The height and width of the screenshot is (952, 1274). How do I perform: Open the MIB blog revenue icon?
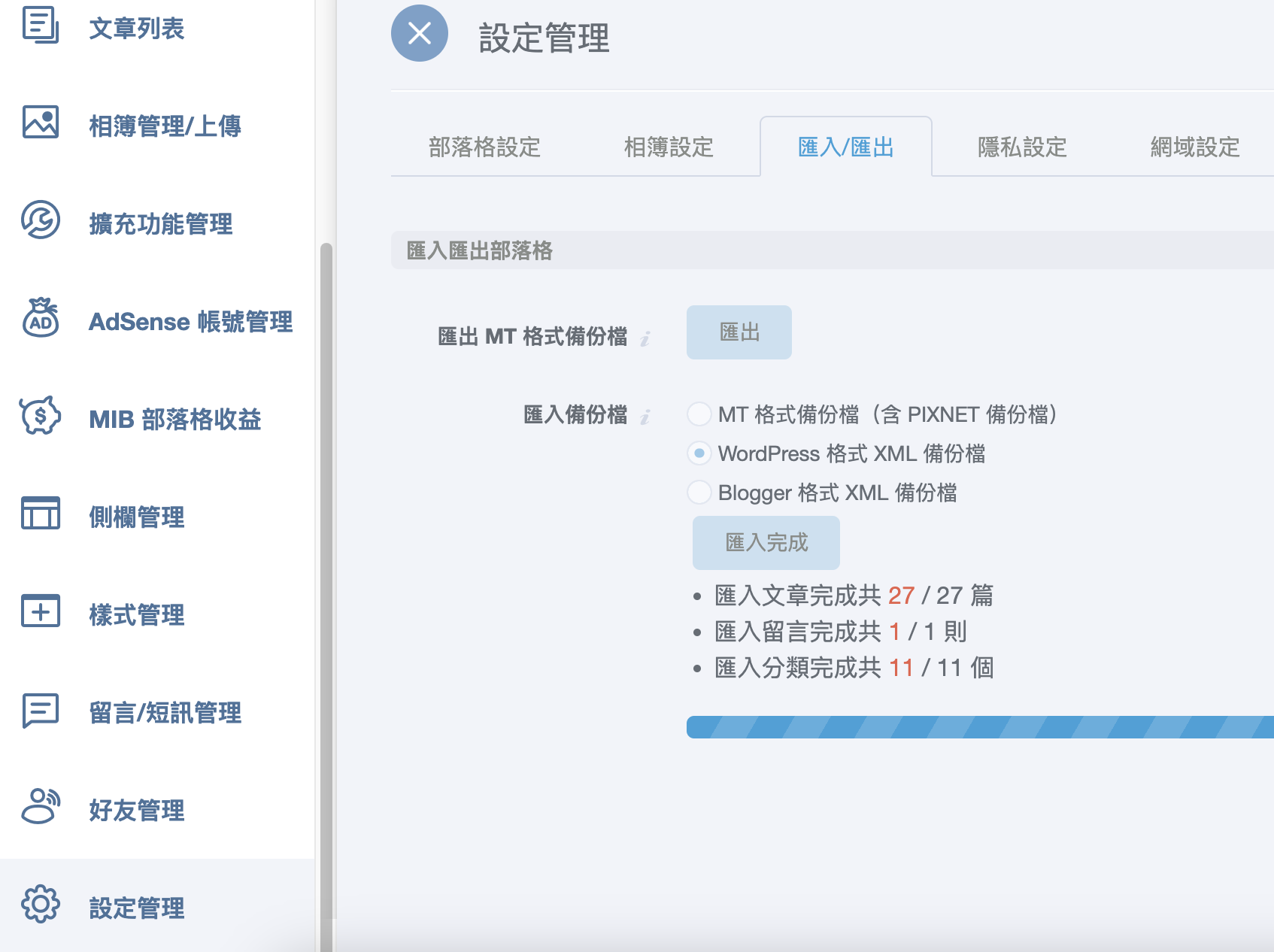(41, 416)
